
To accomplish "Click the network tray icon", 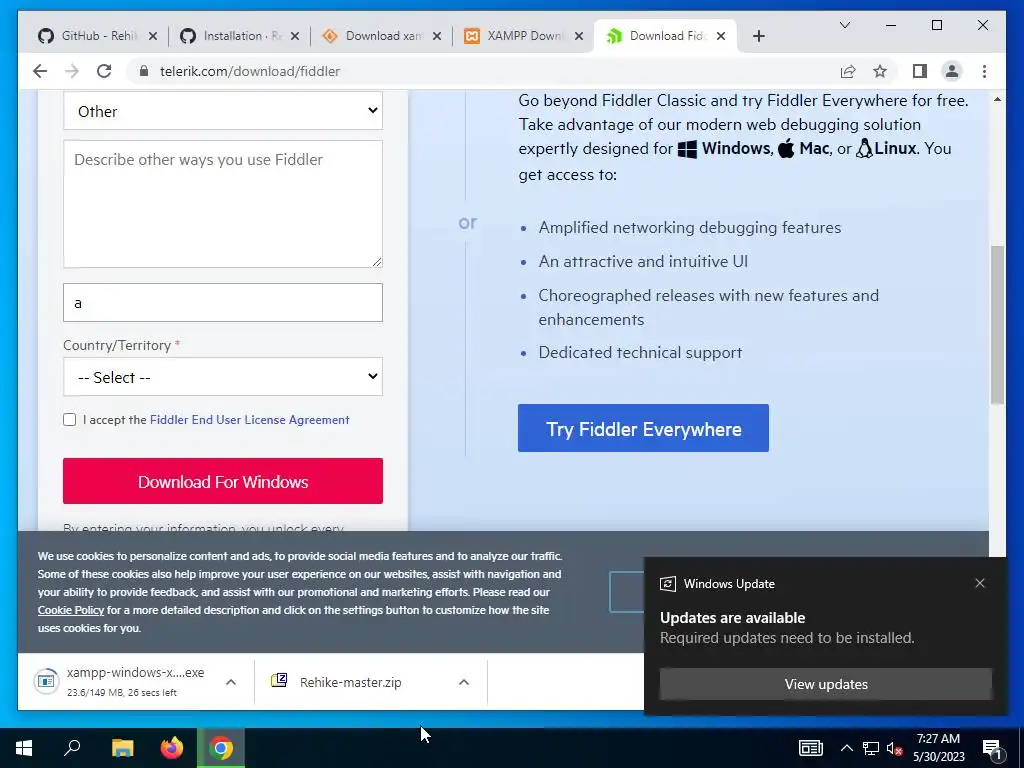I will pos(871,748).
